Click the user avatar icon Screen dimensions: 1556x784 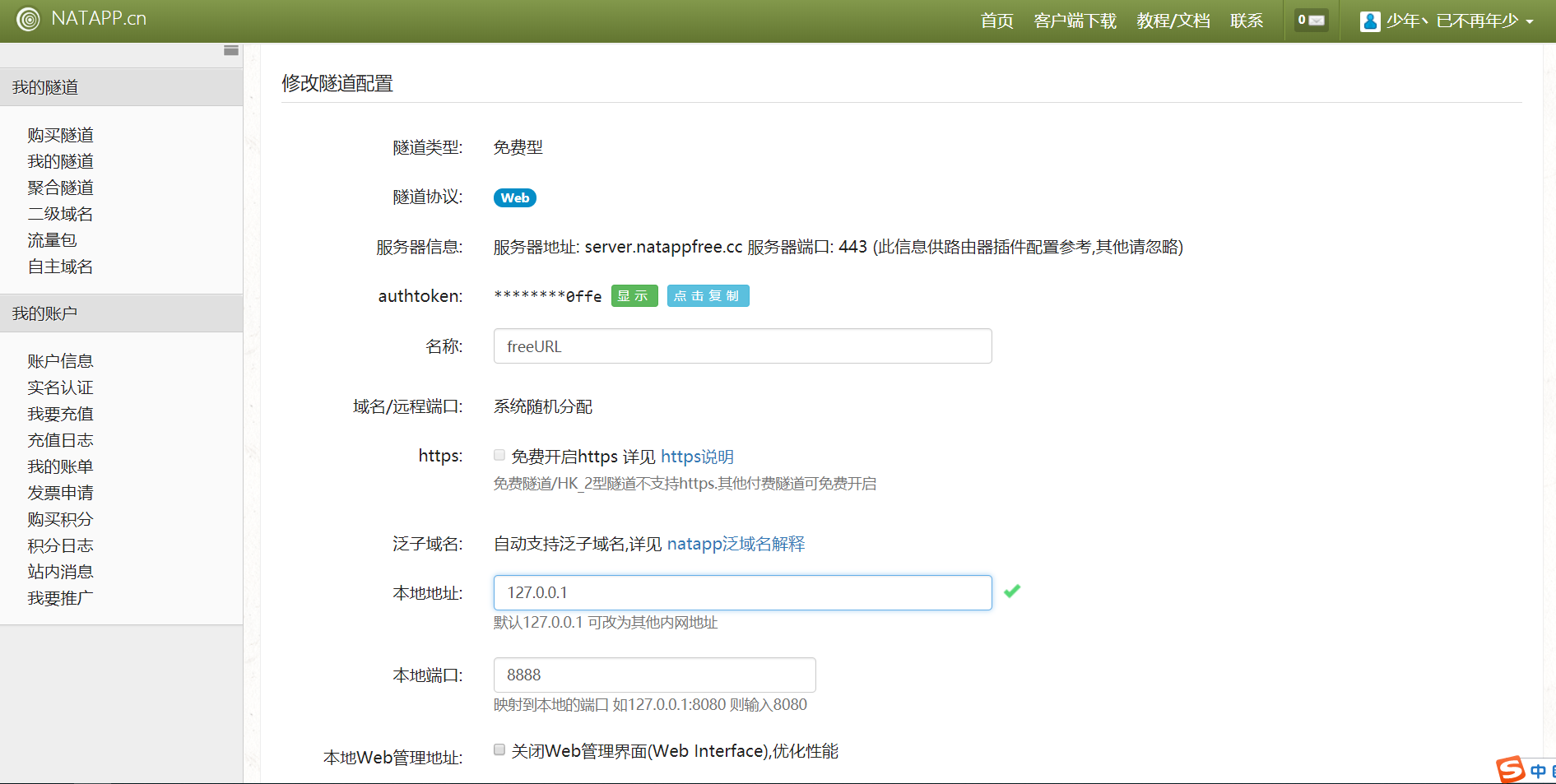tap(1370, 21)
